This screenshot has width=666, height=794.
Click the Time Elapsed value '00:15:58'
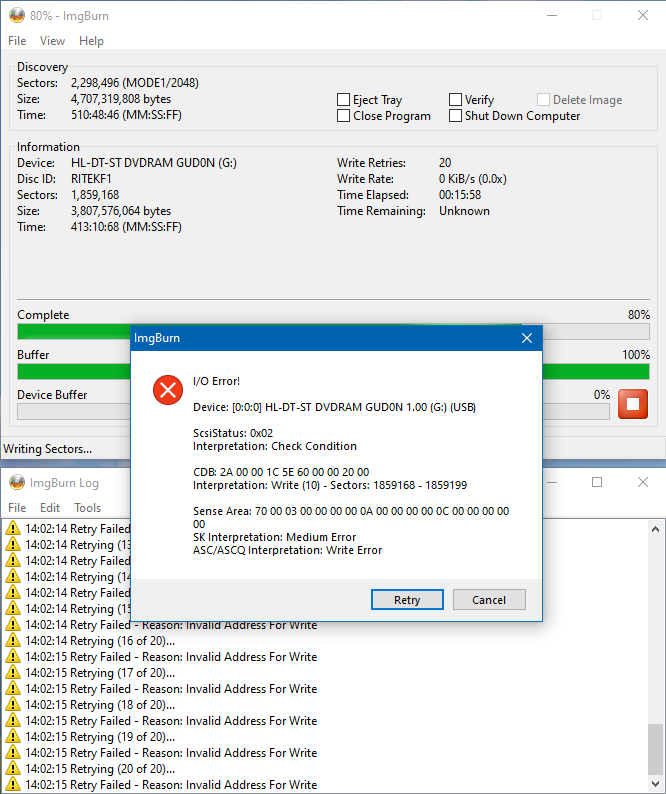pyautogui.click(x=460, y=195)
